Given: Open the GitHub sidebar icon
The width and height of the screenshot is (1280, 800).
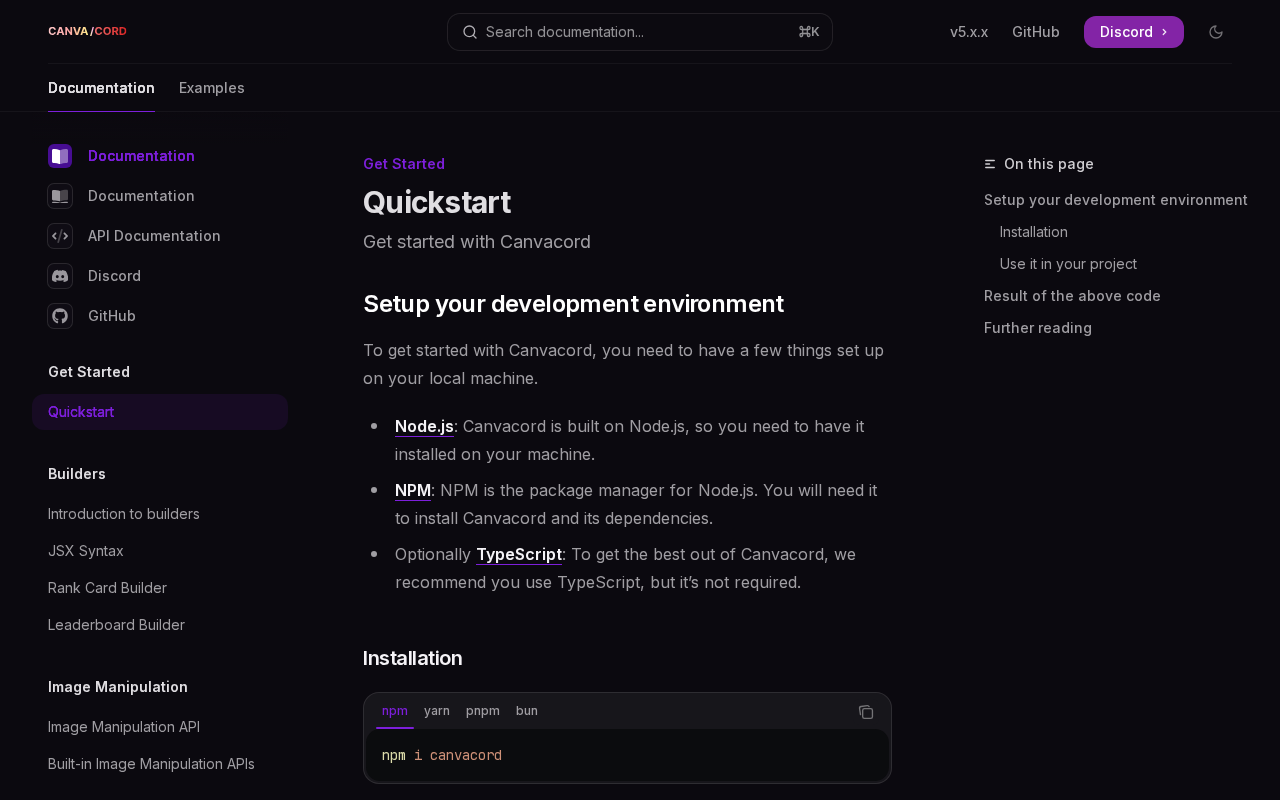Looking at the screenshot, I should click(60, 316).
